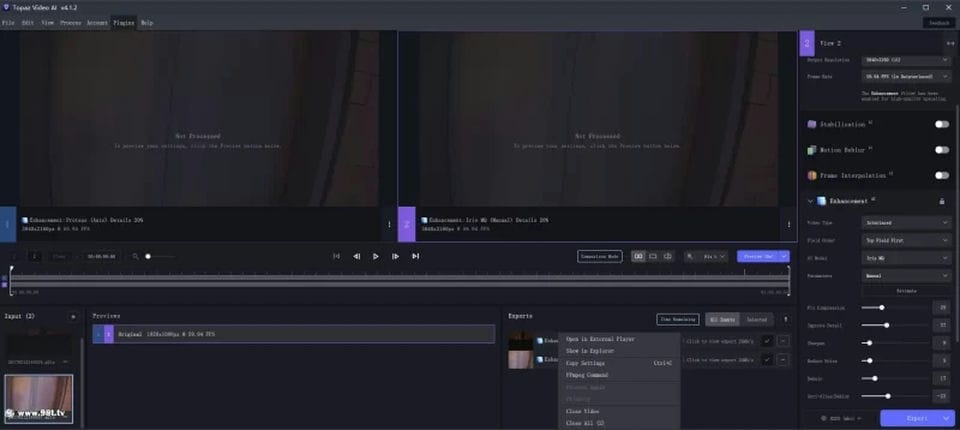Toggle the Stabilization switch on
The image size is (960, 430).
pos(942,124)
